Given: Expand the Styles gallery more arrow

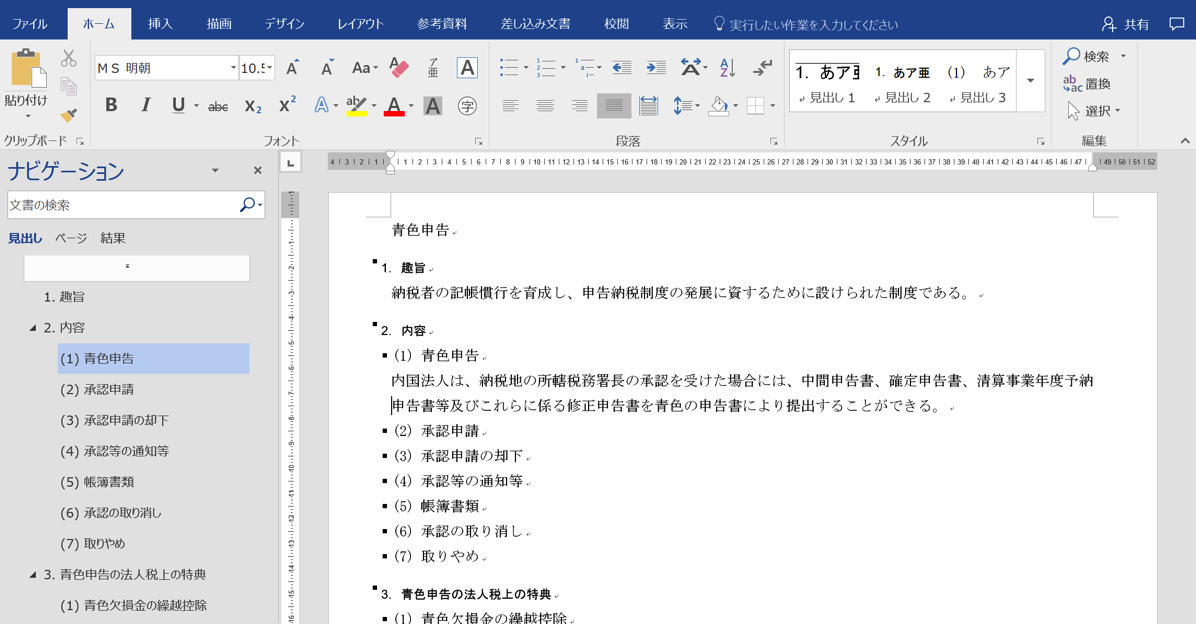Looking at the screenshot, I should click(x=1031, y=81).
